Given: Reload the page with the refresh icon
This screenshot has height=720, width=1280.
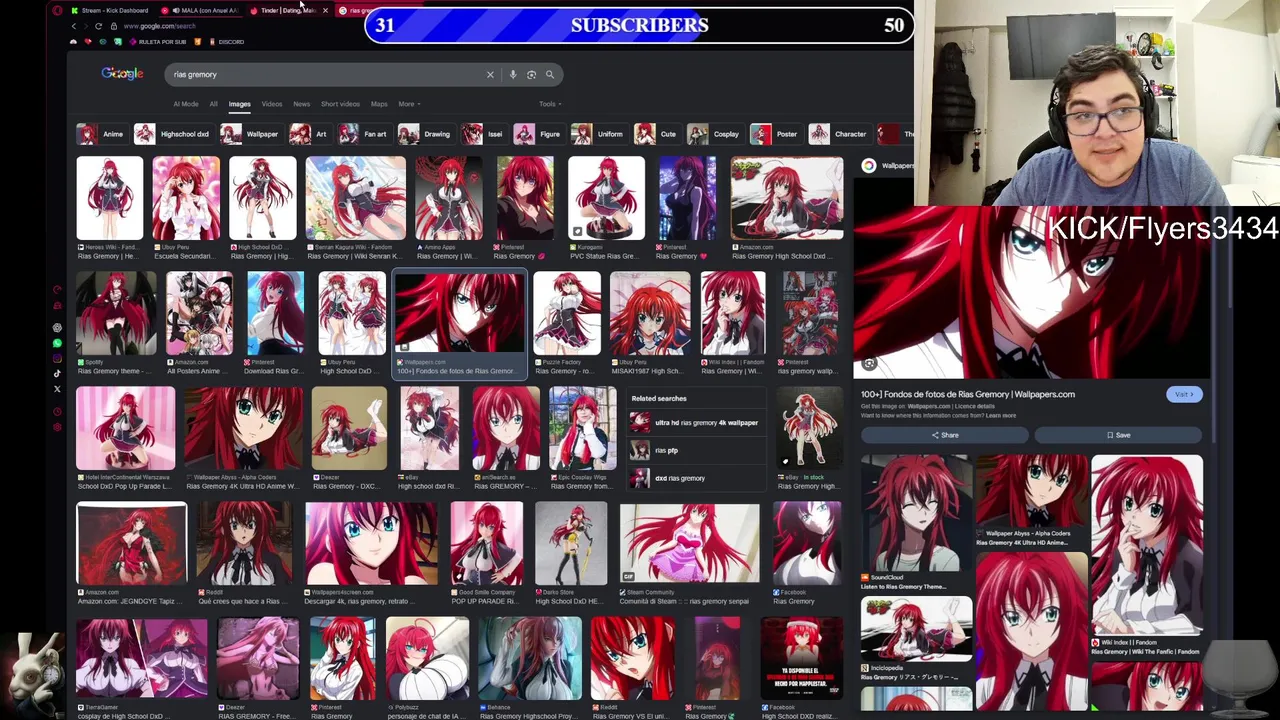Looking at the screenshot, I should [x=98, y=26].
